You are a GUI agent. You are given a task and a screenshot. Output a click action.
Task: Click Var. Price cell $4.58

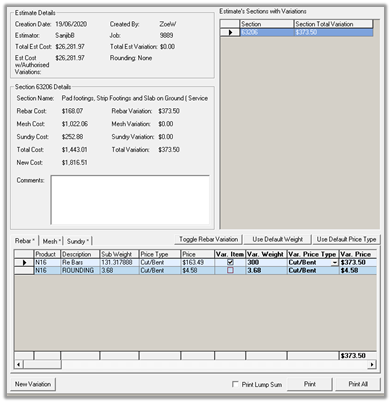(358, 270)
